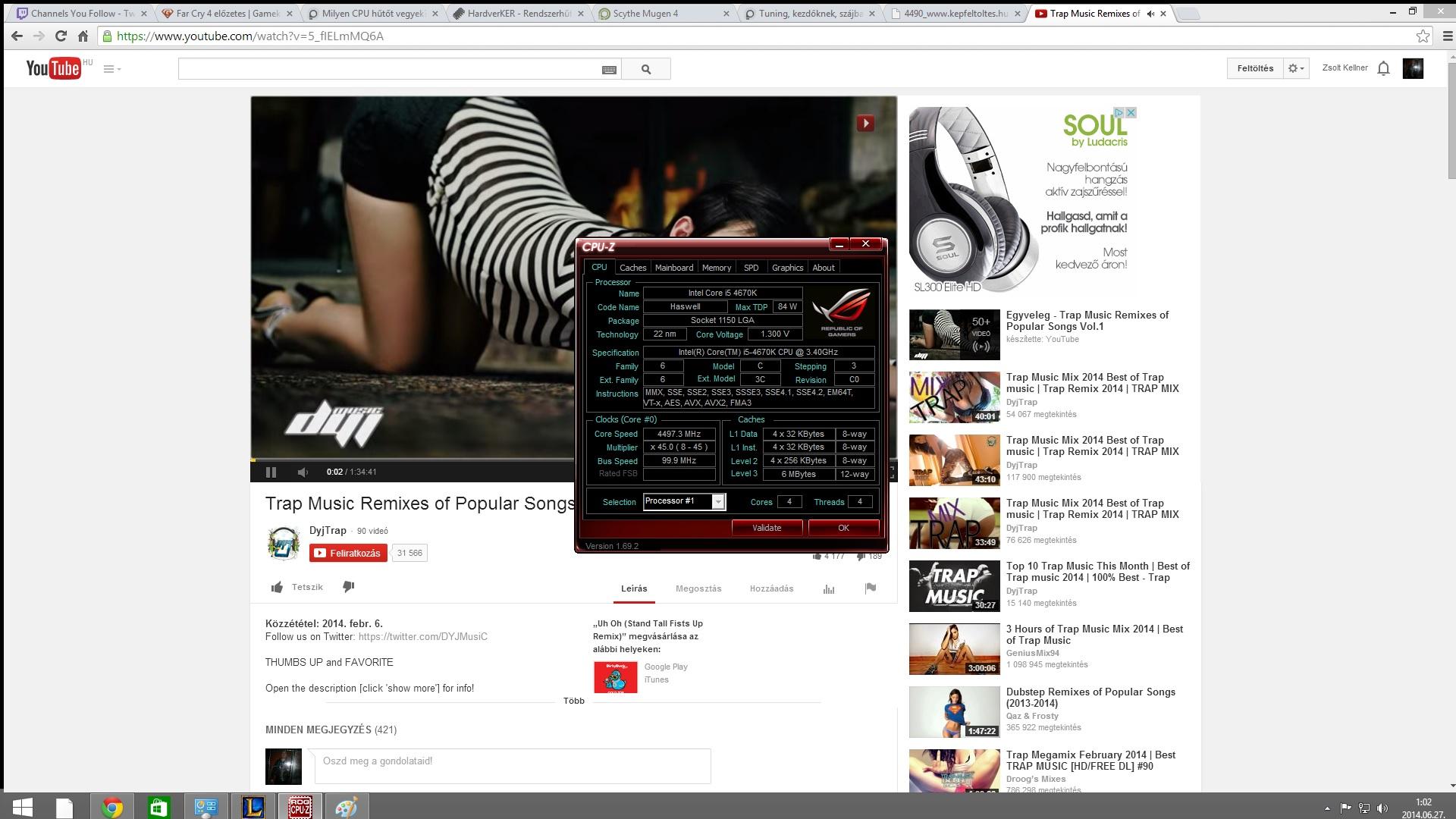1456x819 pixels.
Task: Bookmark page with the star icon
Action: coord(1423,36)
